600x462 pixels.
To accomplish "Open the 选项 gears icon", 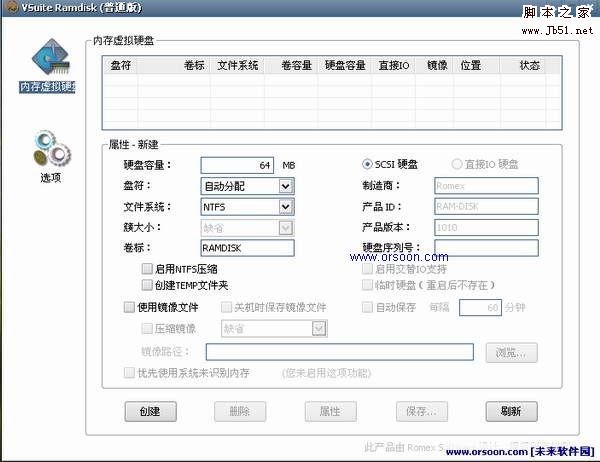I will 52,148.
